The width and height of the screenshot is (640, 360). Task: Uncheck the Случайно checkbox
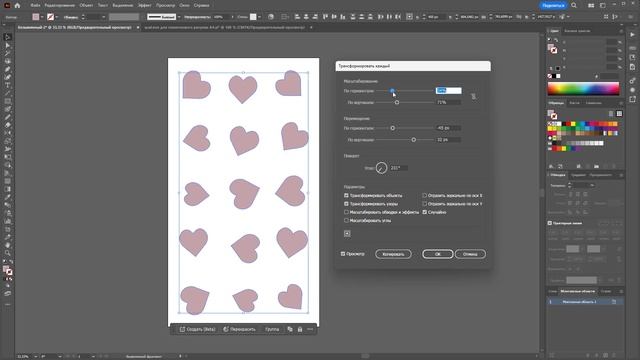pos(424,212)
